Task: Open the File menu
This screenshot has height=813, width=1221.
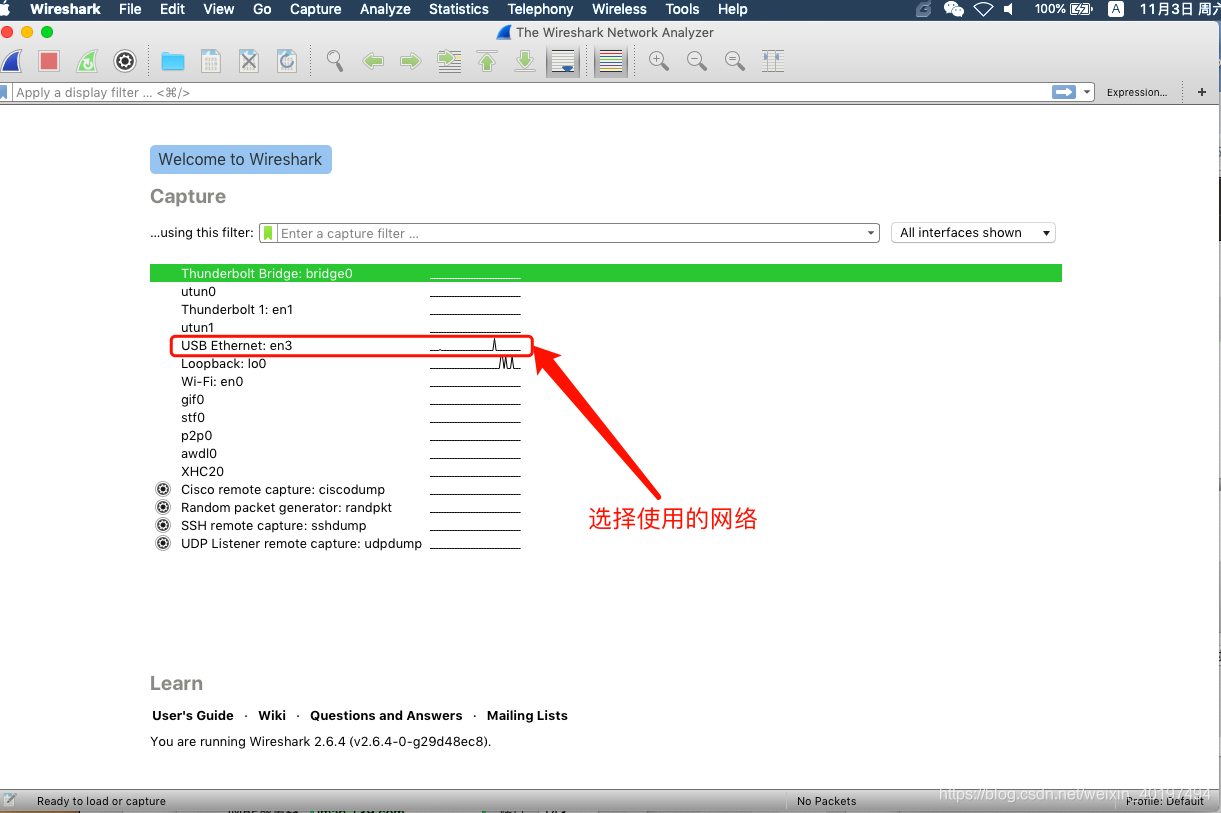Action: point(130,9)
